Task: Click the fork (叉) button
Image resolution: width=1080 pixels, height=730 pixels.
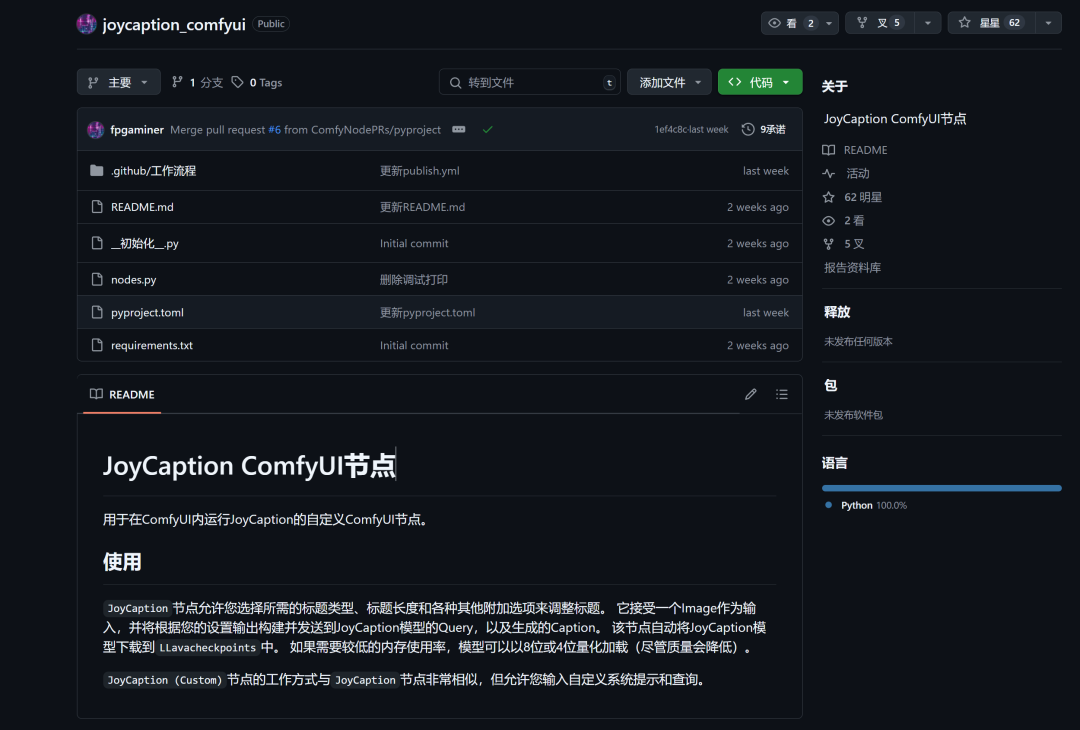Action: coord(880,23)
